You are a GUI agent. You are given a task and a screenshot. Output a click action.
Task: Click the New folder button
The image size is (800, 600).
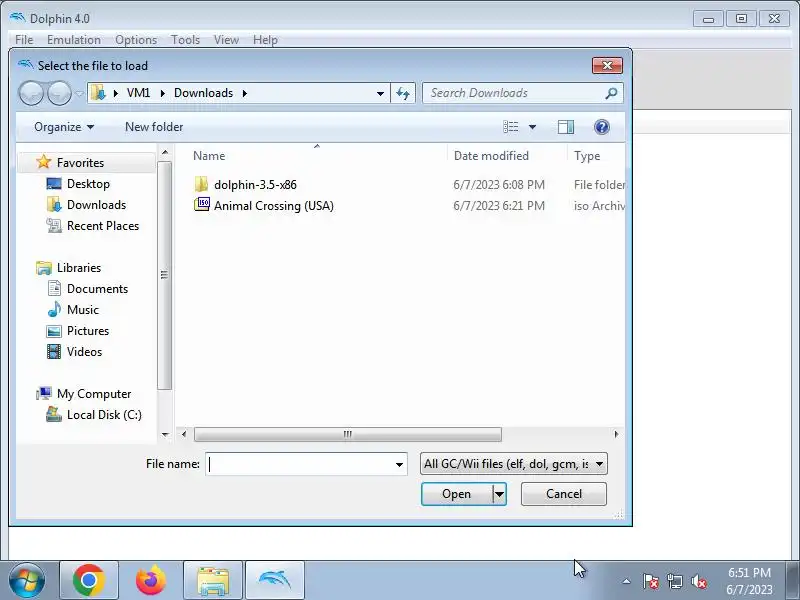tap(154, 127)
